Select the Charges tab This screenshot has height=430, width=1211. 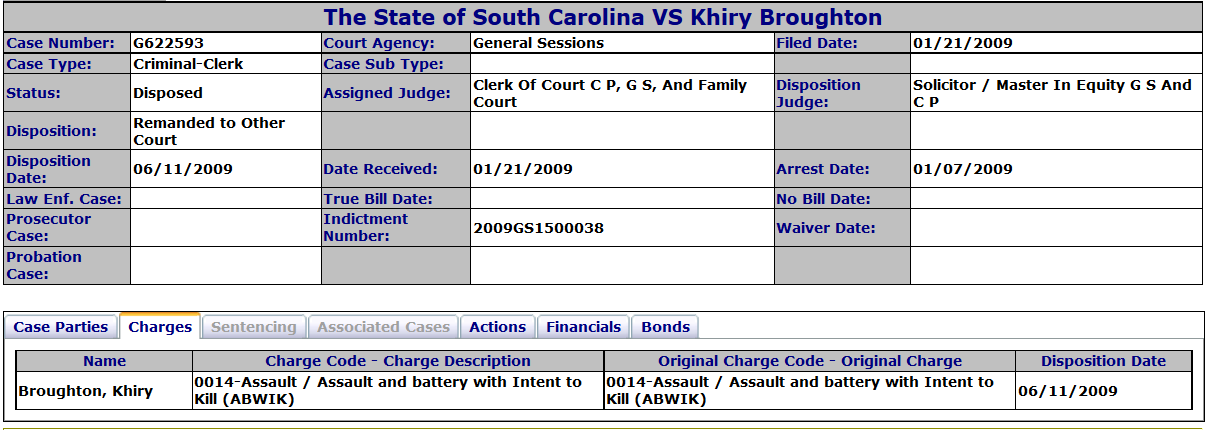point(160,327)
